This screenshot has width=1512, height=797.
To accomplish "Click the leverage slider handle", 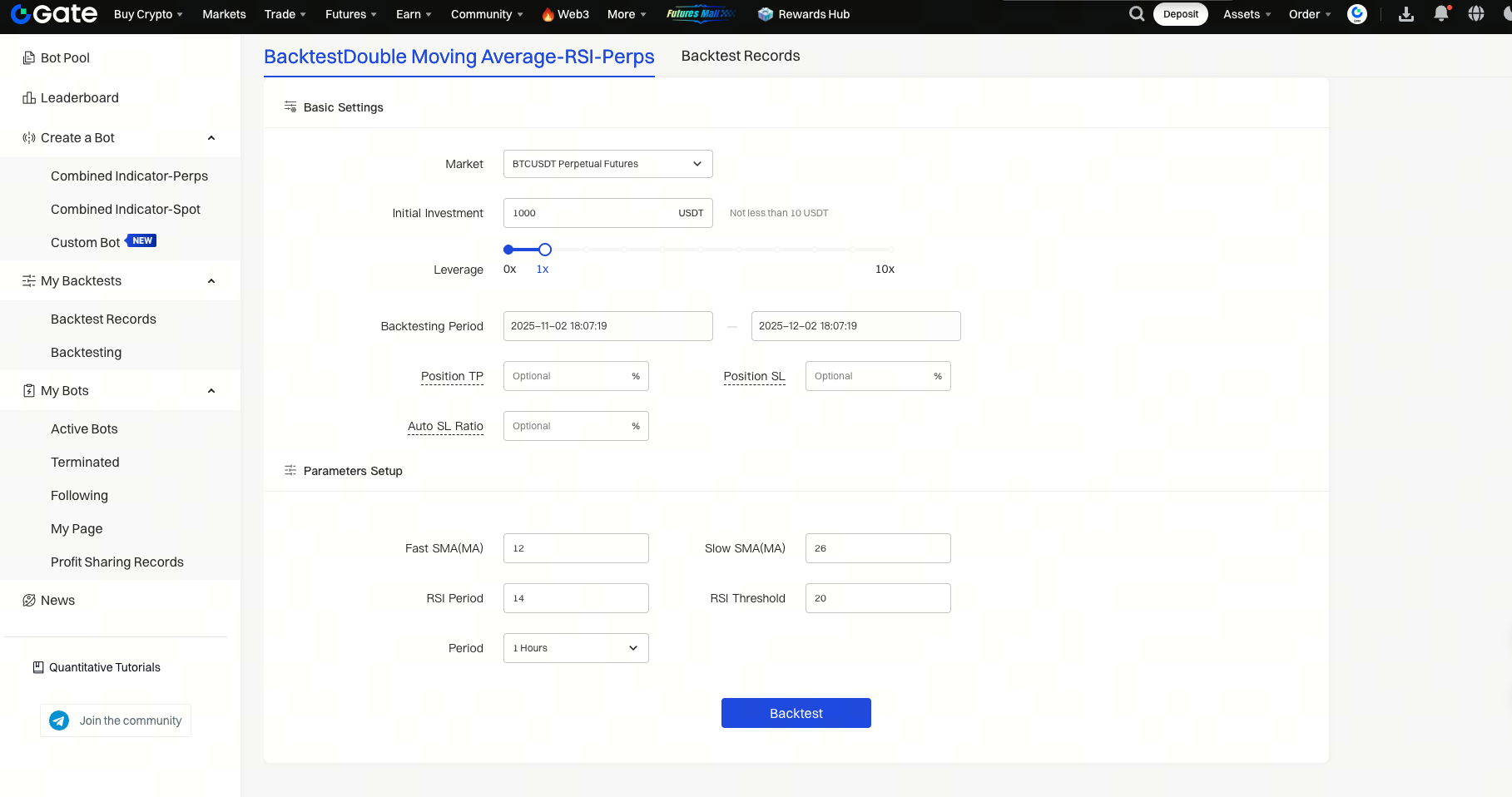I will pyautogui.click(x=545, y=250).
